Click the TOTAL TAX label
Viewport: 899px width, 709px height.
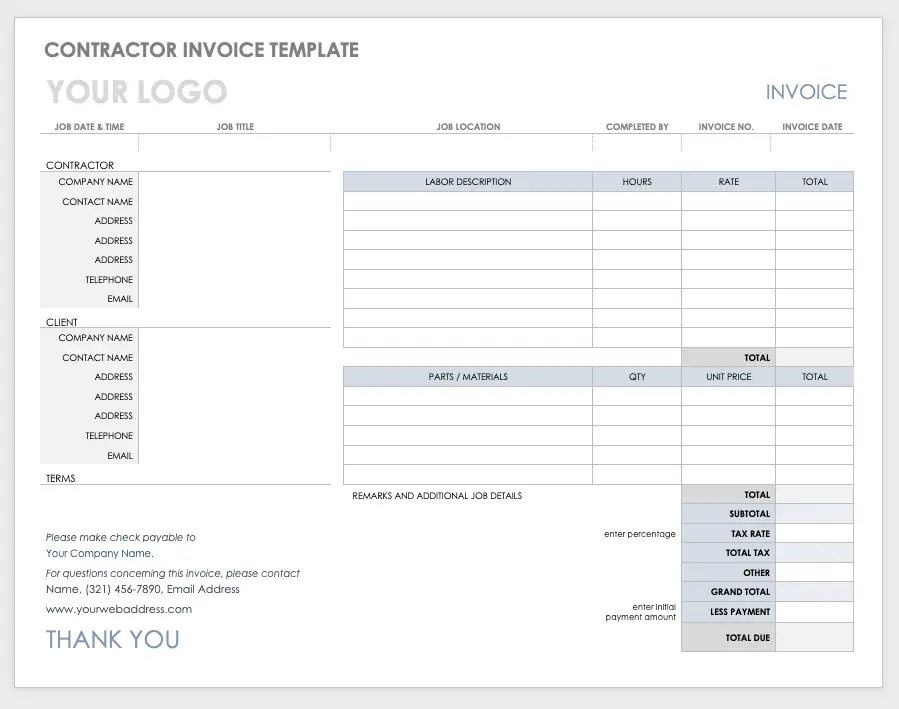click(x=748, y=553)
